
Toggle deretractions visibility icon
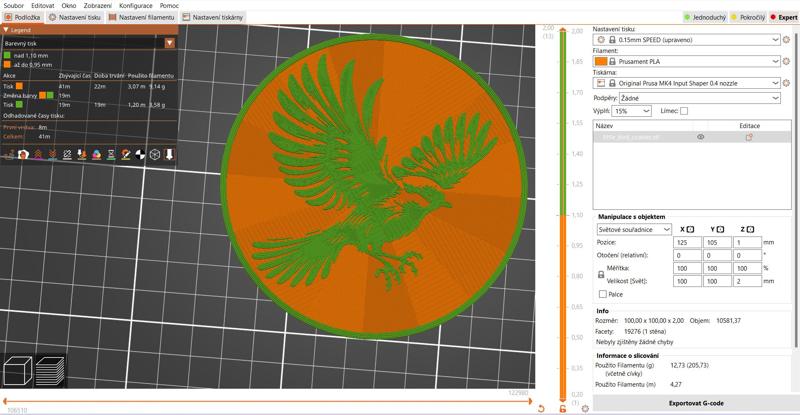52,154
